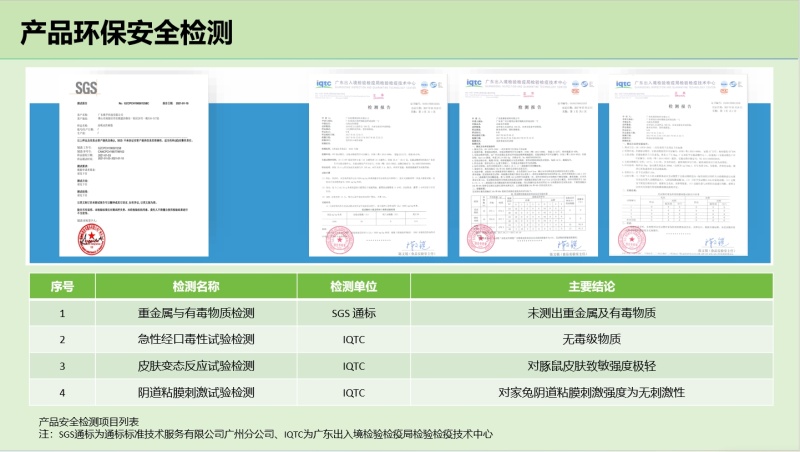
Task: Open the rightmost IQTC report image
Action: tap(678, 165)
